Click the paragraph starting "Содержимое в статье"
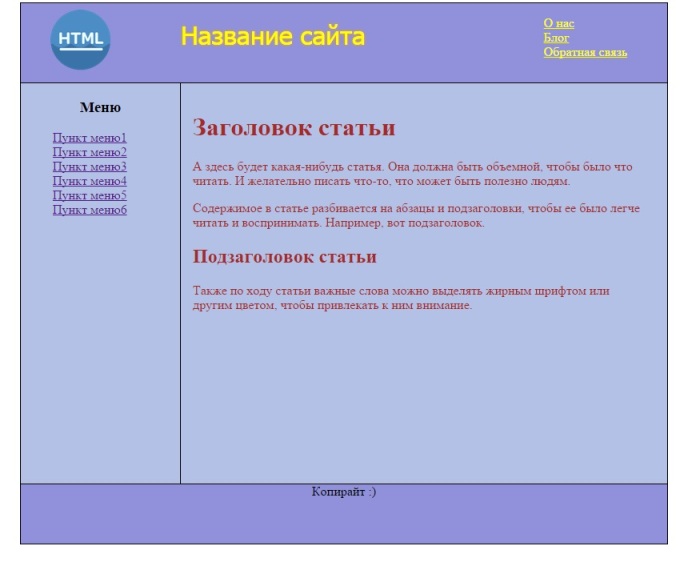The width and height of the screenshot is (680, 562). click(416, 216)
